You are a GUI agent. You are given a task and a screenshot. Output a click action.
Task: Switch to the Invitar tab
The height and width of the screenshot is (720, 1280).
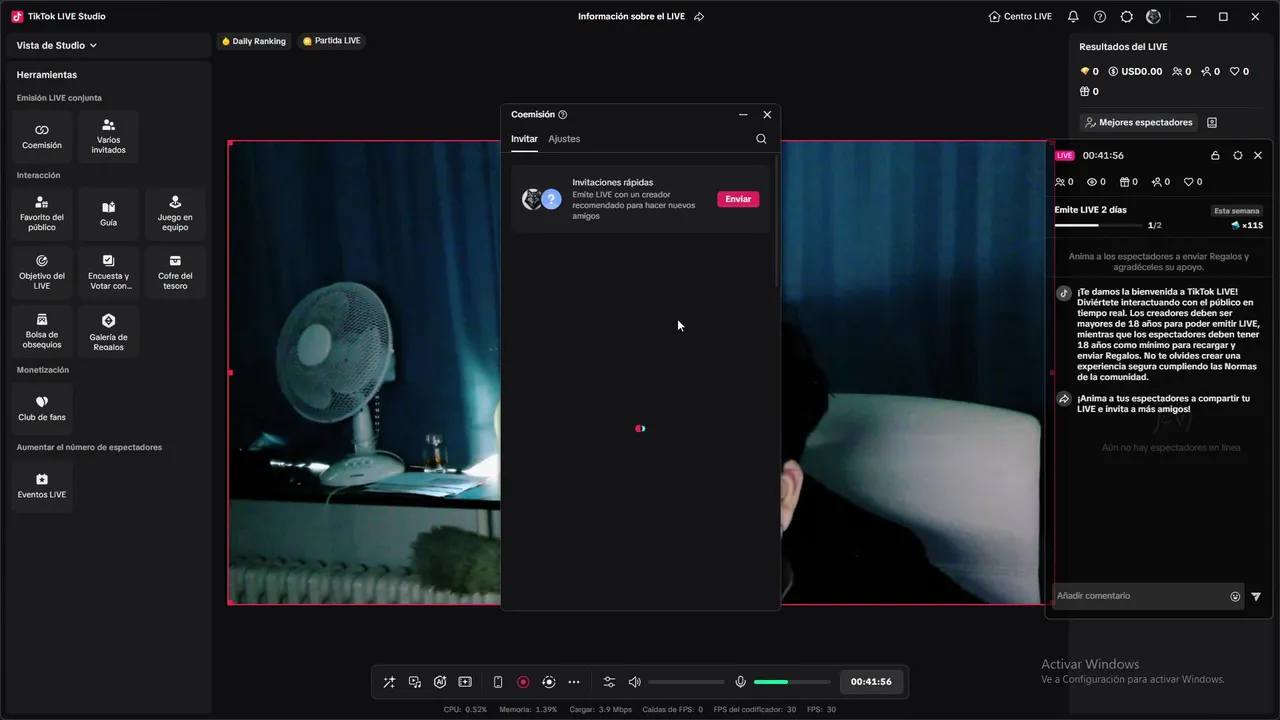(x=524, y=139)
